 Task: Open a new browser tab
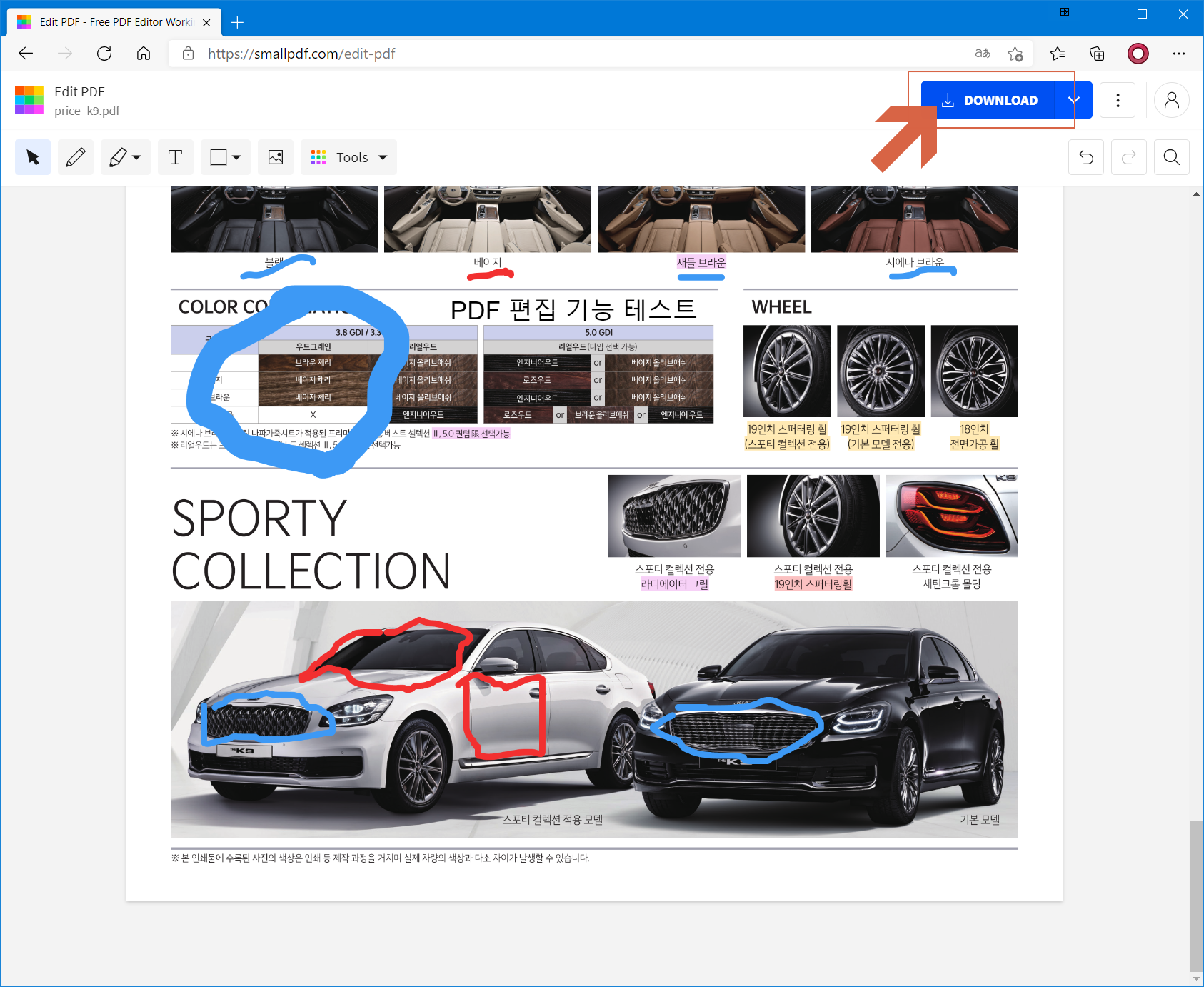point(237,22)
